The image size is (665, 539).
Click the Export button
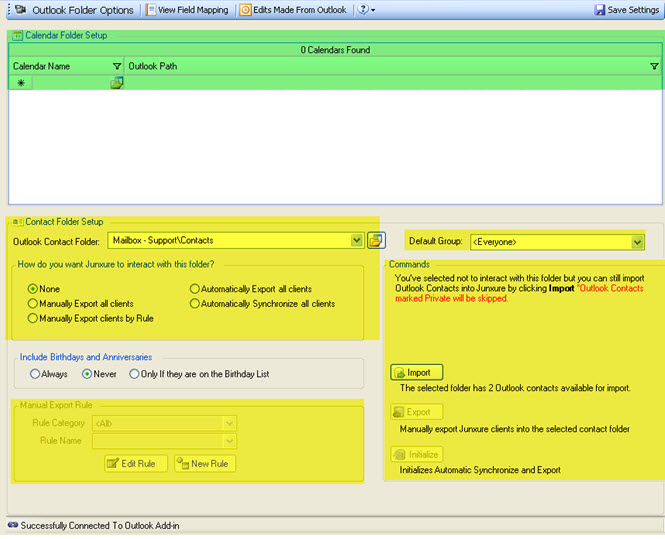pyautogui.click(x=416, y=412)
